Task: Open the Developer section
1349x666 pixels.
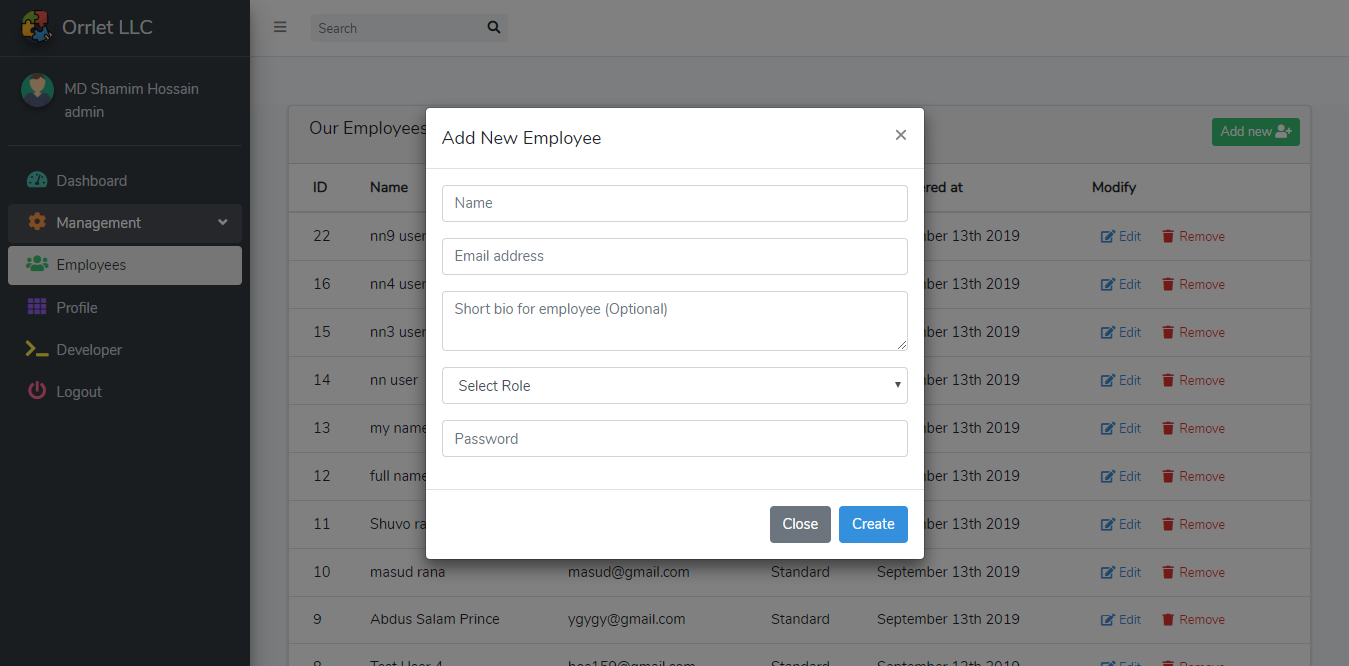Action: click(125, 349)
